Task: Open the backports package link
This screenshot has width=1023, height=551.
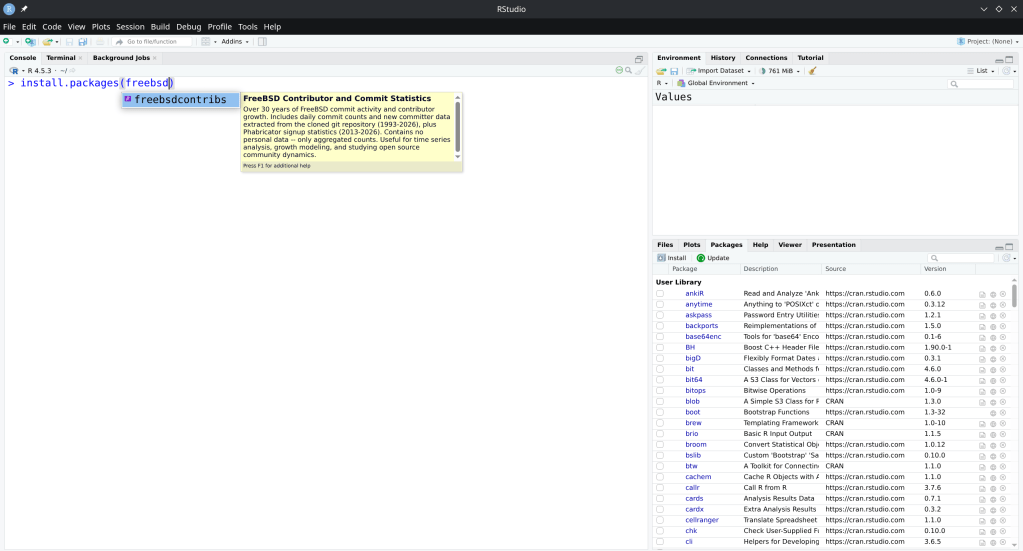Action: (x=701, y=326)
